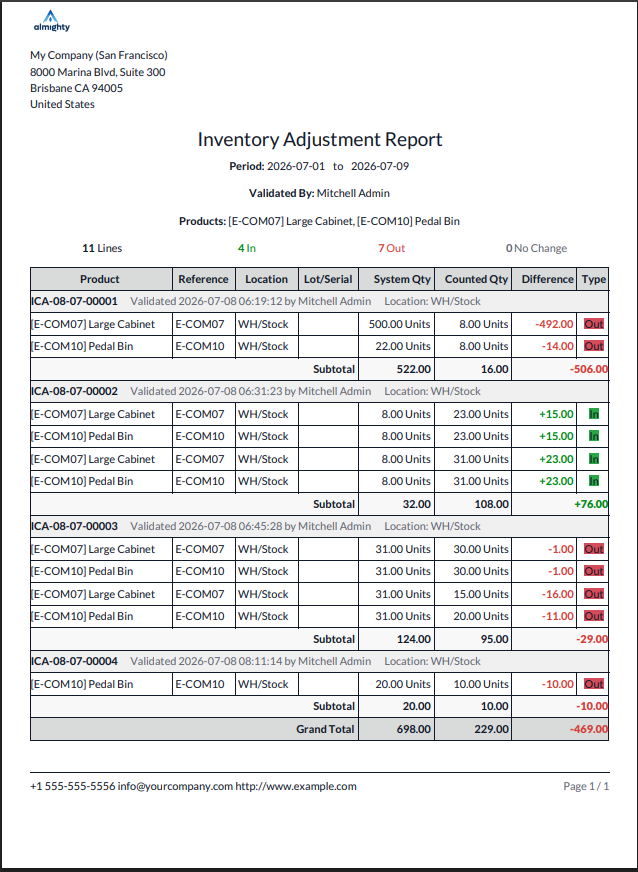
Task: Click the red '7 Out' summary count
Action: pos(392,248)
